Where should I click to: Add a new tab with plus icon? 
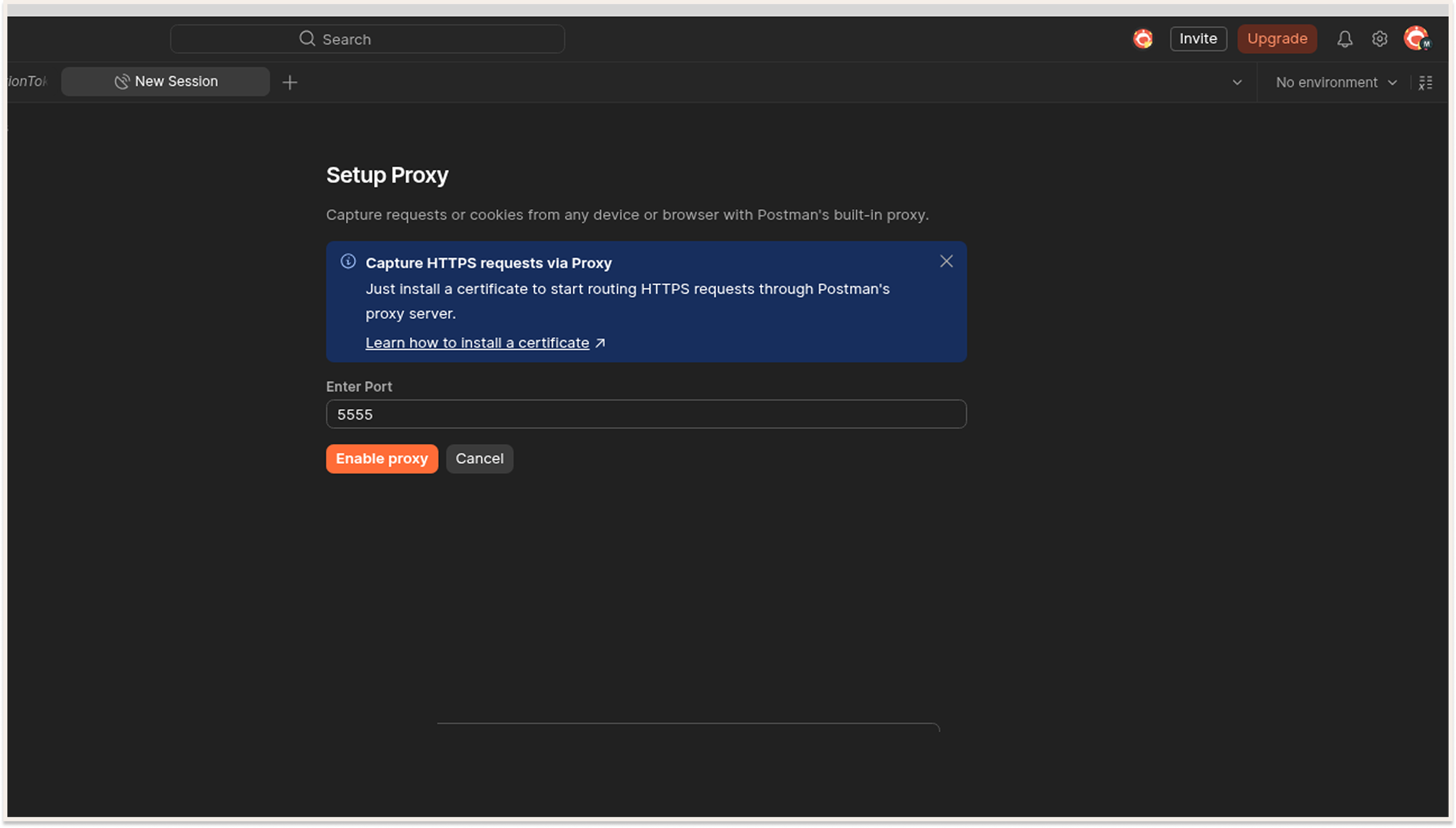pos(290,82)
